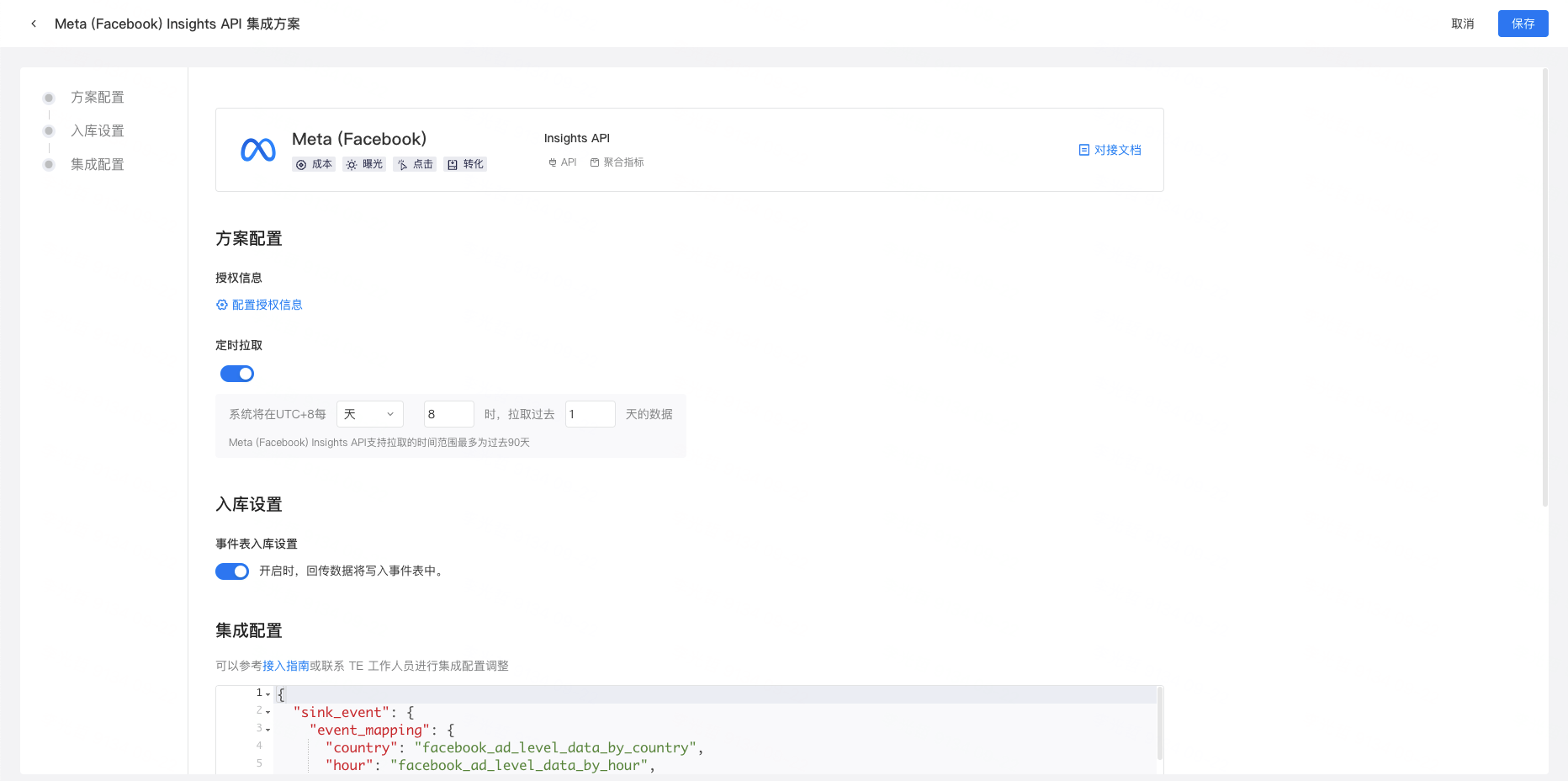The width and height of the screenshot is (1568, 781).
Task: Click the past days input showing 1
Action: [x=591, y=414]
